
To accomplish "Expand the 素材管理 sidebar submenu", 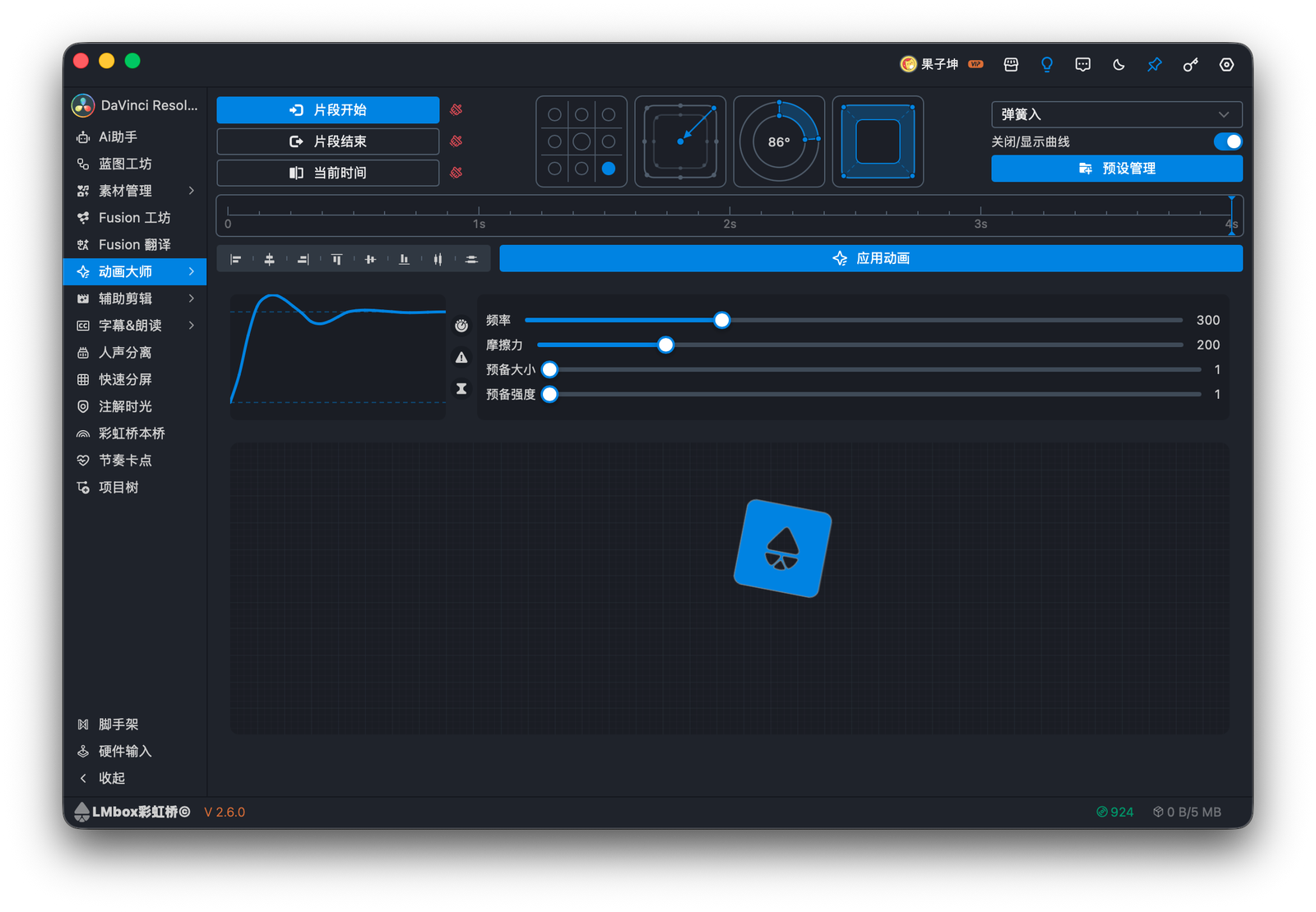I will [x=192, y=191].
